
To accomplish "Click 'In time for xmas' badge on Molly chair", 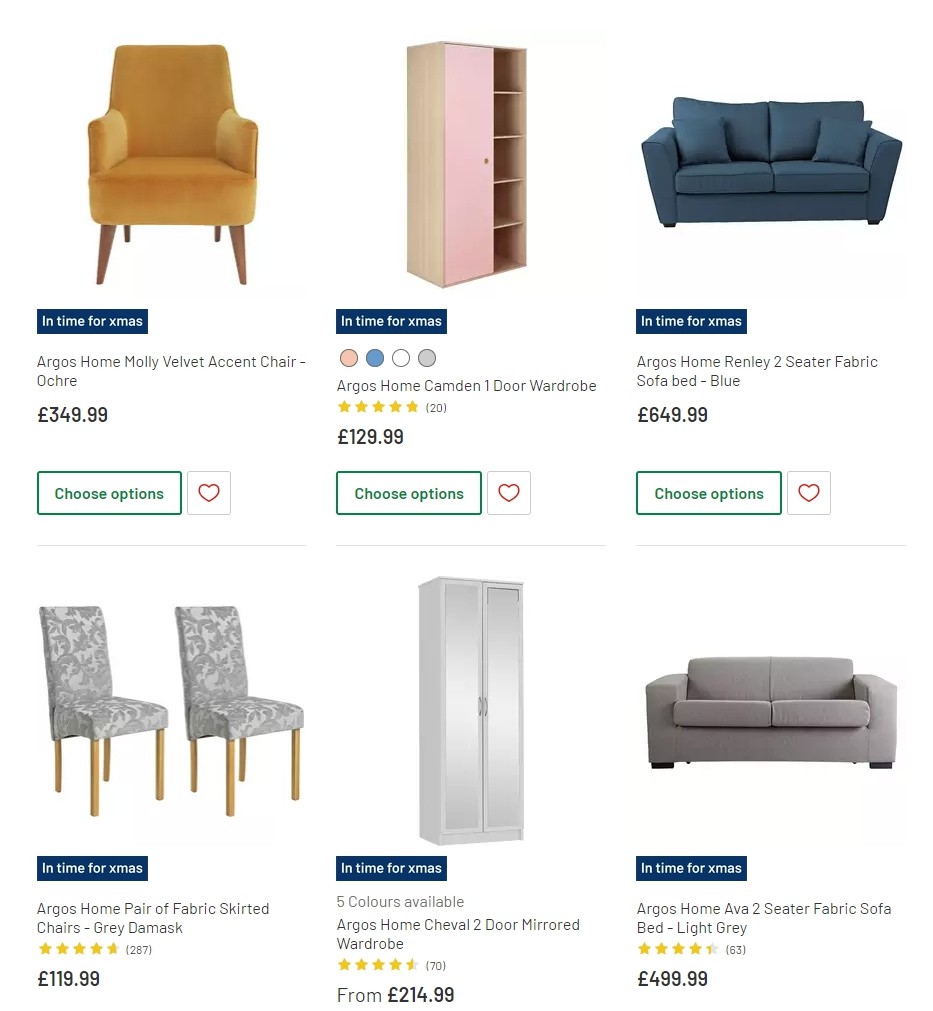I will pos(92,321).
